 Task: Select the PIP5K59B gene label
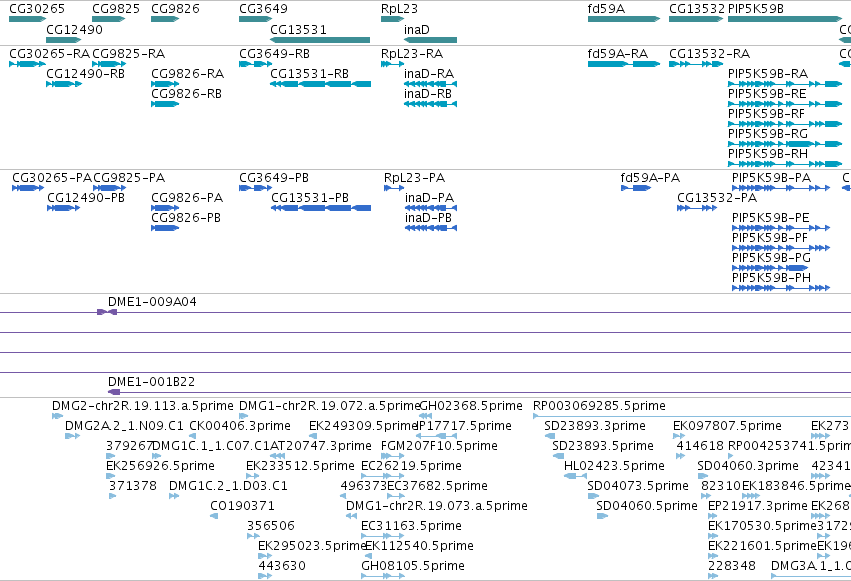(x=755, y=9)
